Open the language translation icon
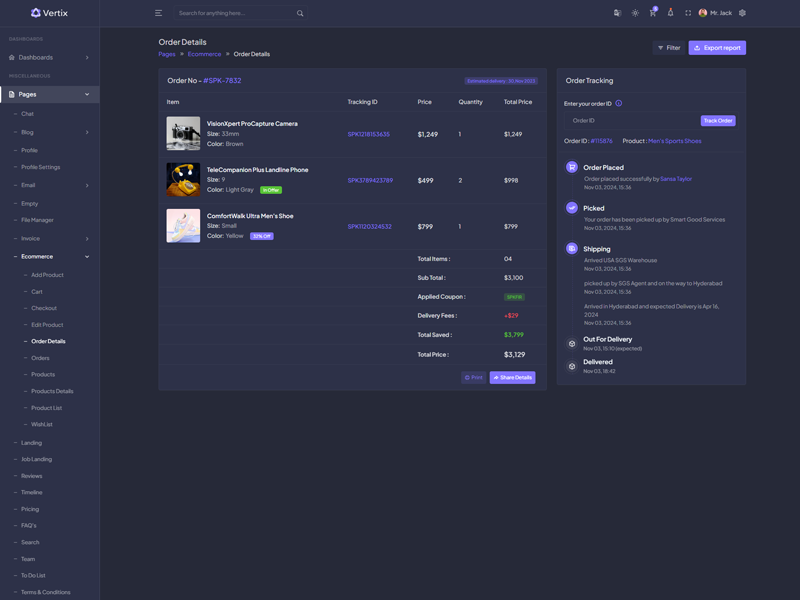The height and width of the screenshot is (600, 800). pyautogui.click(x=617, y=13)
